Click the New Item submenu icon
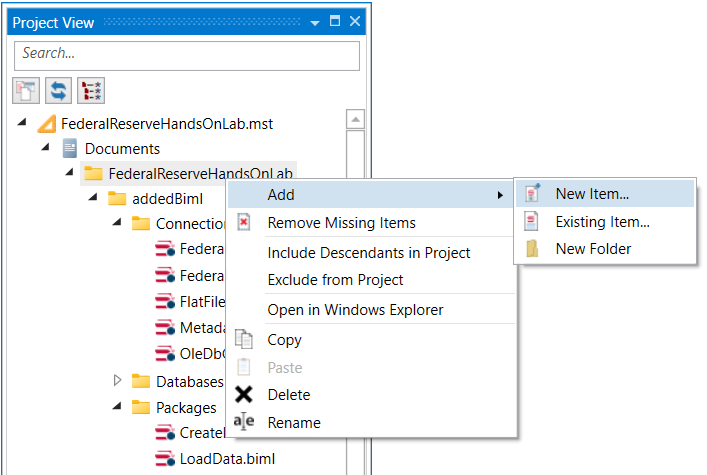Screen dimensions: 707x475 point(532,193)
